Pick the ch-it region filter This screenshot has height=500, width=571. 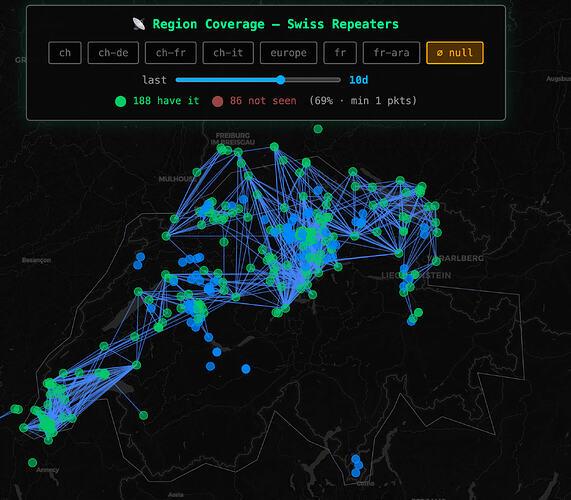point(228,53)
